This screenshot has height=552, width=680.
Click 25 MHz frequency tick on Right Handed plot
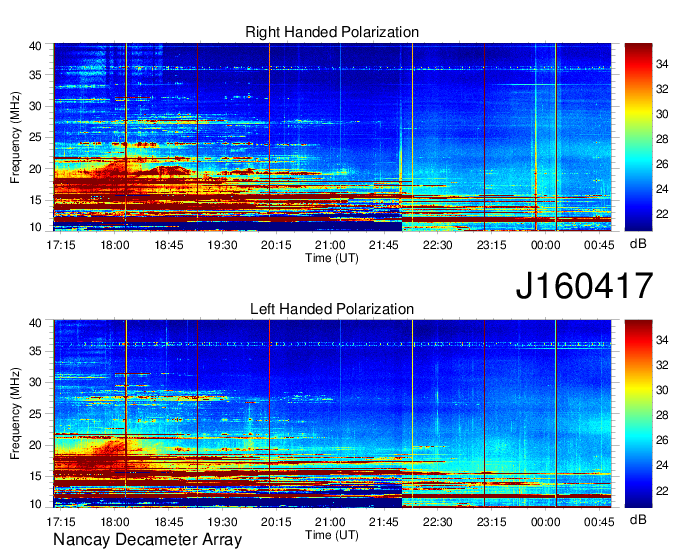click(35, 138)
